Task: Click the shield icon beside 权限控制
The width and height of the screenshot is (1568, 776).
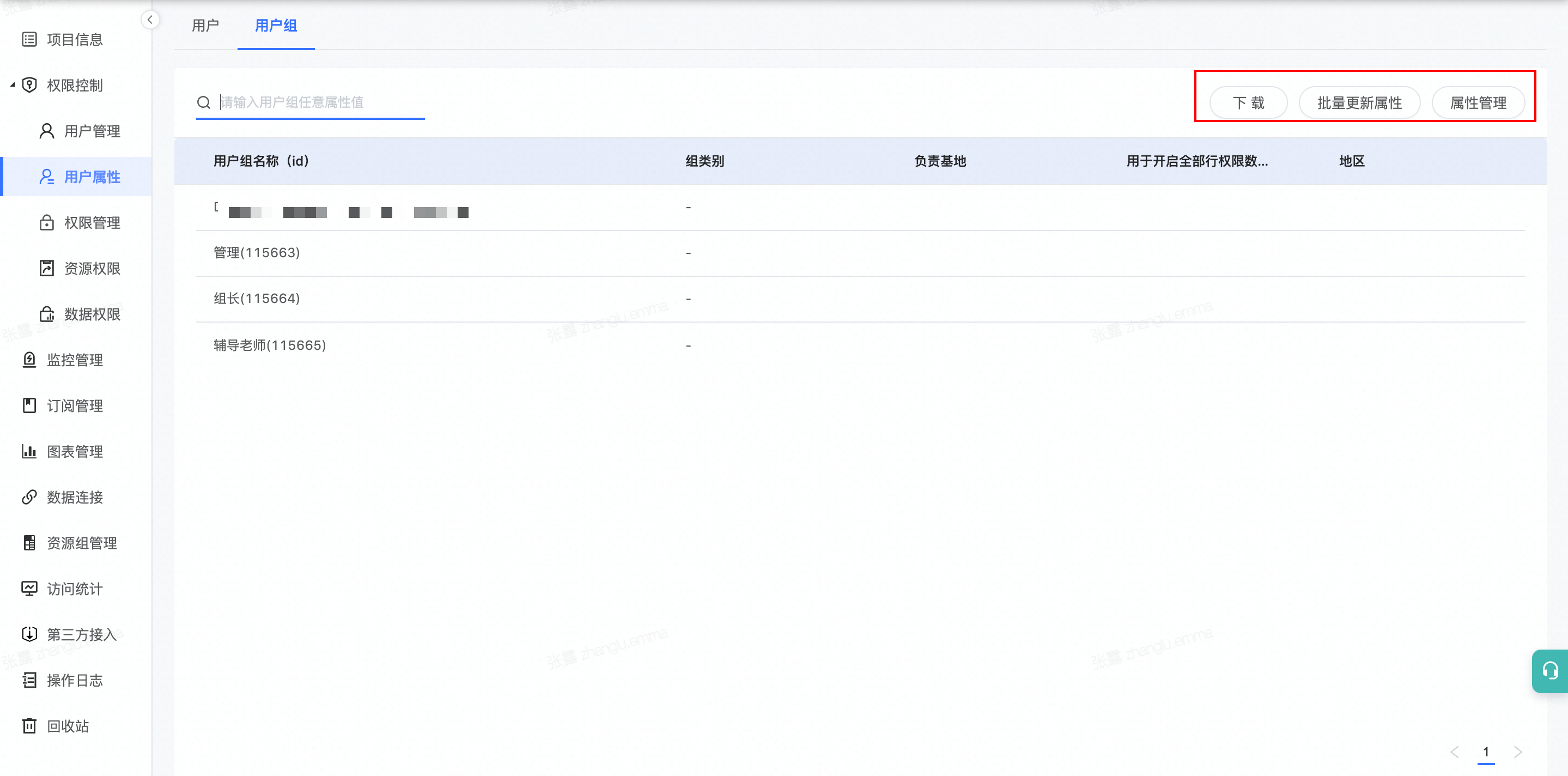Action: click(29, 85)
